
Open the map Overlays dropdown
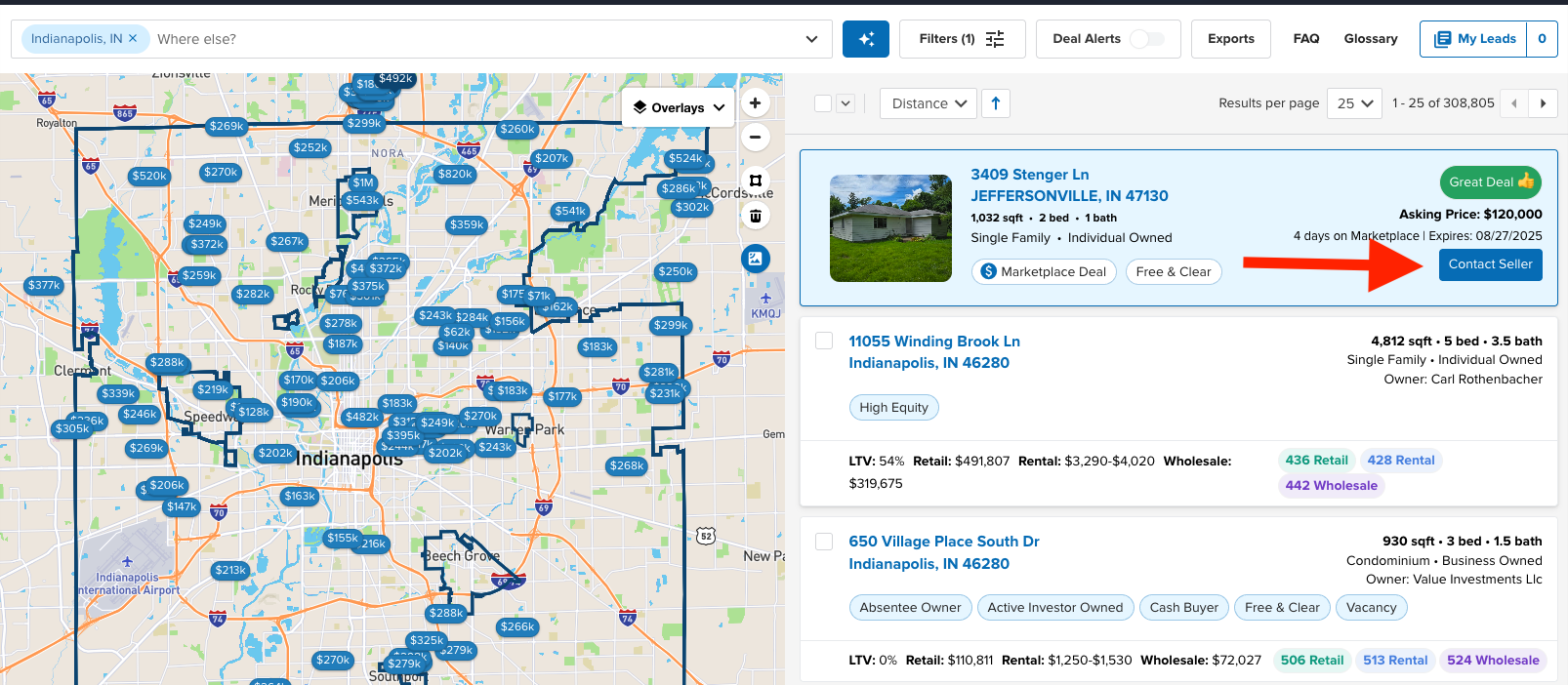point(679,107)
